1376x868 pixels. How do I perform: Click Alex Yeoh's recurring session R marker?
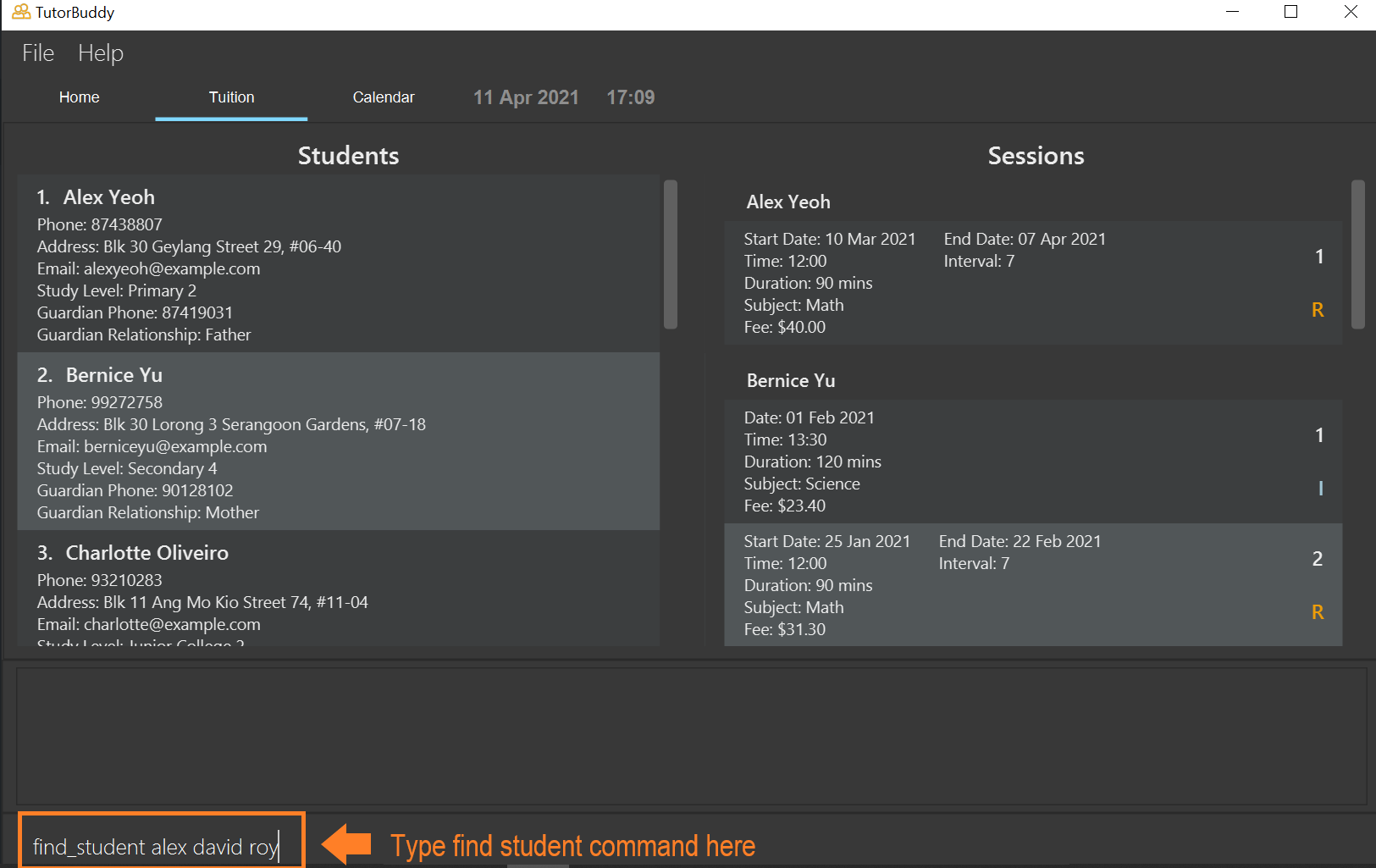[1318, 310]
